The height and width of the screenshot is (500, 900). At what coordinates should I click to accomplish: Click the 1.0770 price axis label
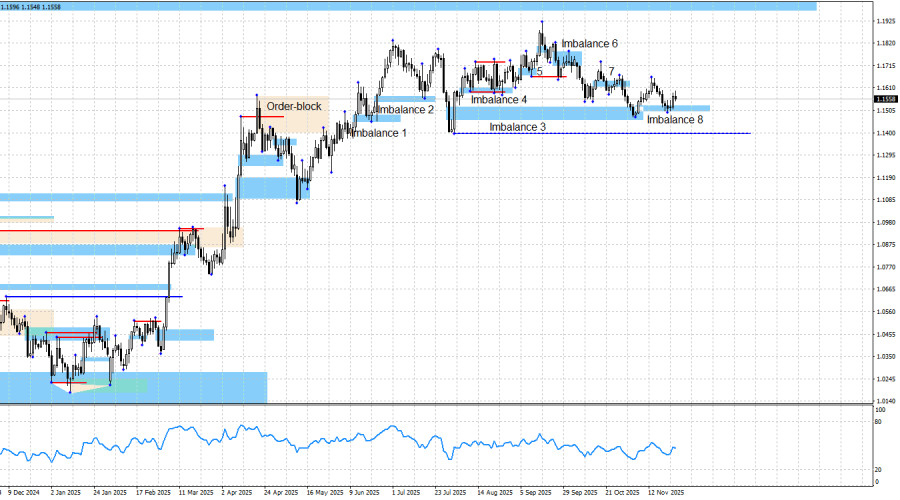pyautogui.click(x=886, y=267)
